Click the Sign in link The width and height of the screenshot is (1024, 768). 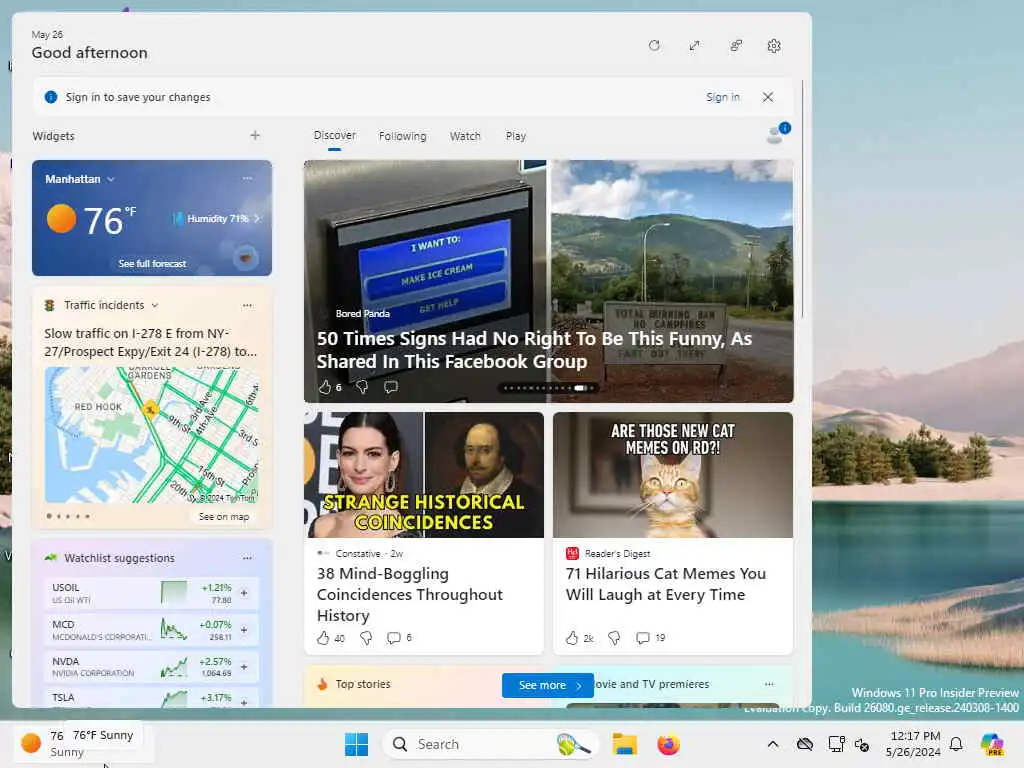722,97
